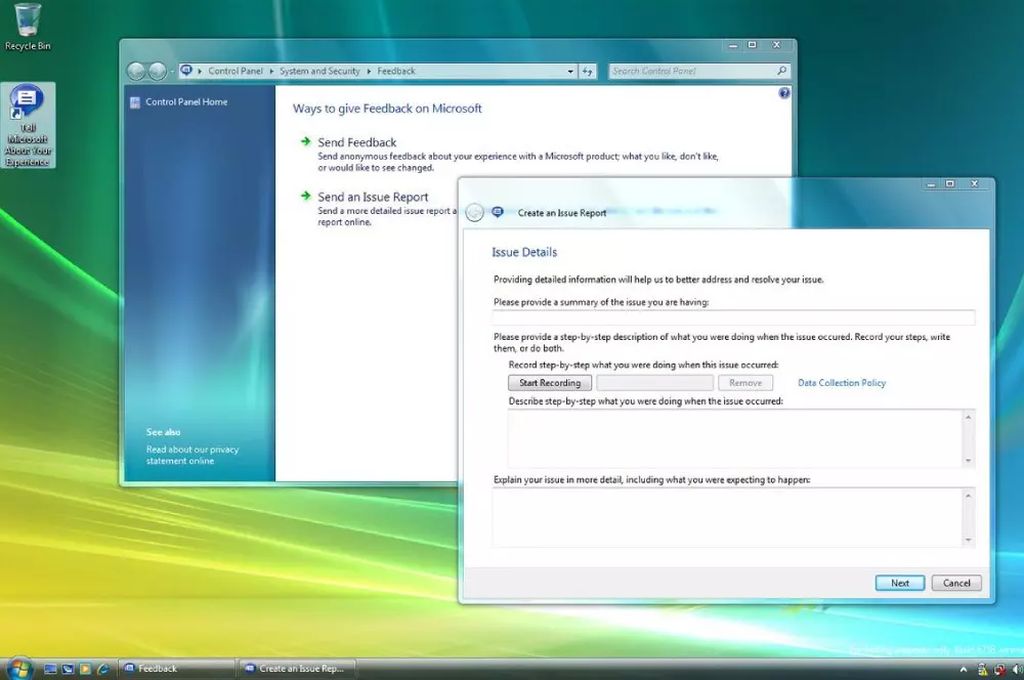Click the Cancel button
The width and height of the screenshot is (1024, 680).
point(956,583)
